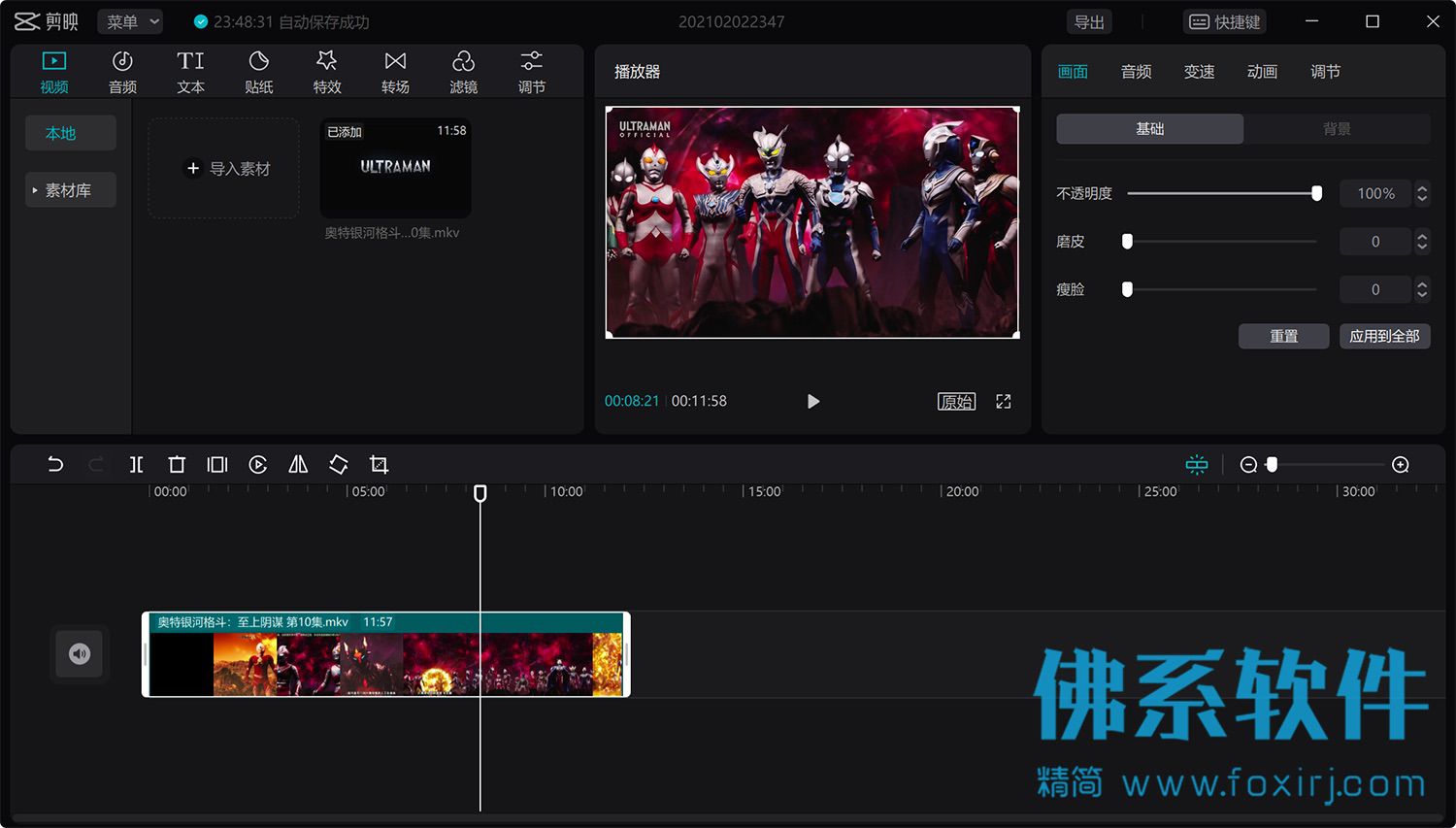Click the timeline zoom slider handle
Viewport: 1456px width, 828px height.
coord(1272,465)
